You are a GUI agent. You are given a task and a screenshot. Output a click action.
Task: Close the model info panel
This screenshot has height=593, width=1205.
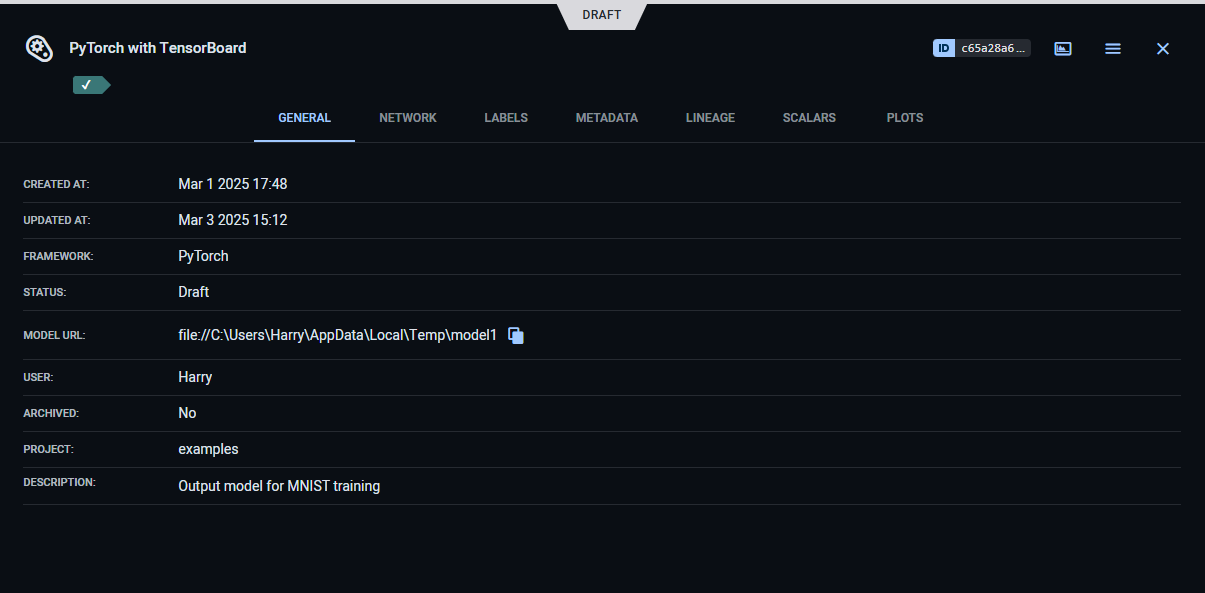click(x=1162, y=48)
